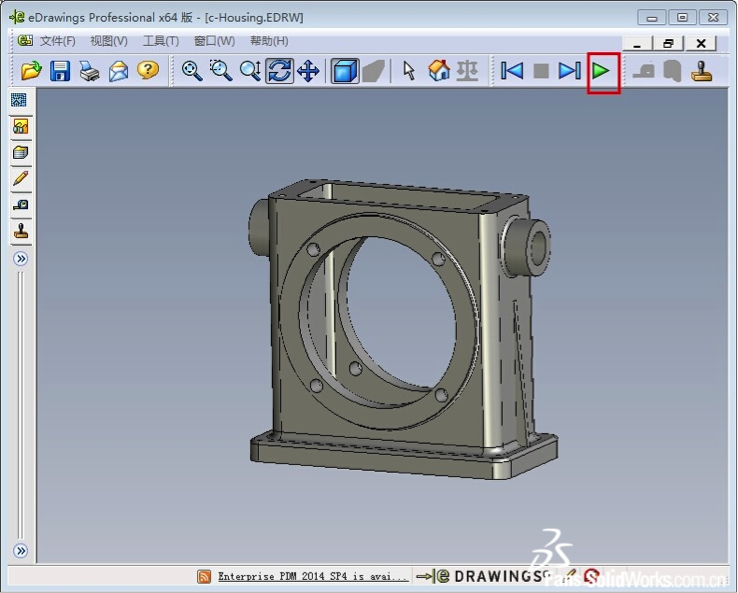The width and height of the screenshot is (738, 593).
Task: Send the model via the email envelope icon
Action: pyautogui.click(x=118, y=71)
